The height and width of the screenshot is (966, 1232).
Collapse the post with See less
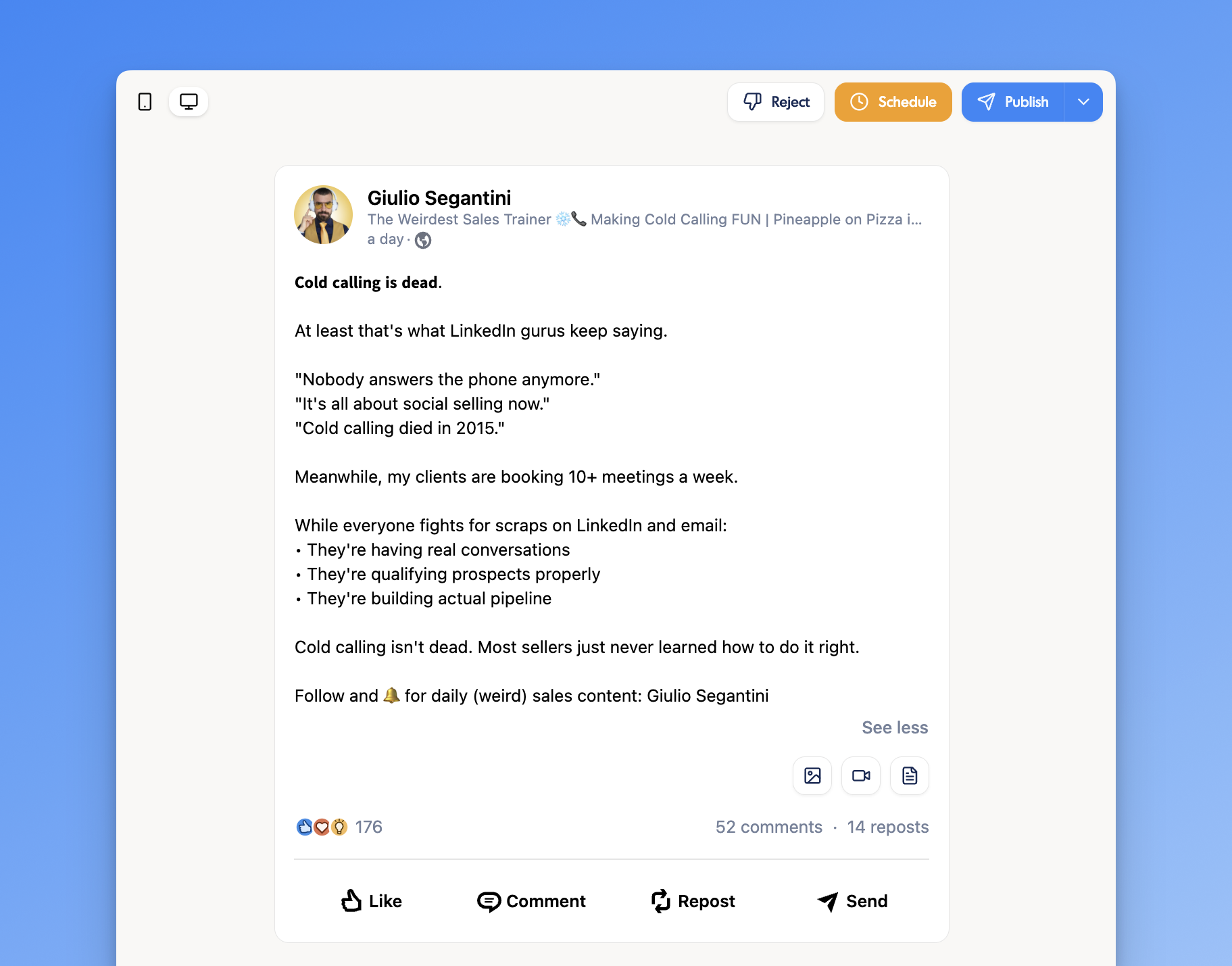[894, 727]
